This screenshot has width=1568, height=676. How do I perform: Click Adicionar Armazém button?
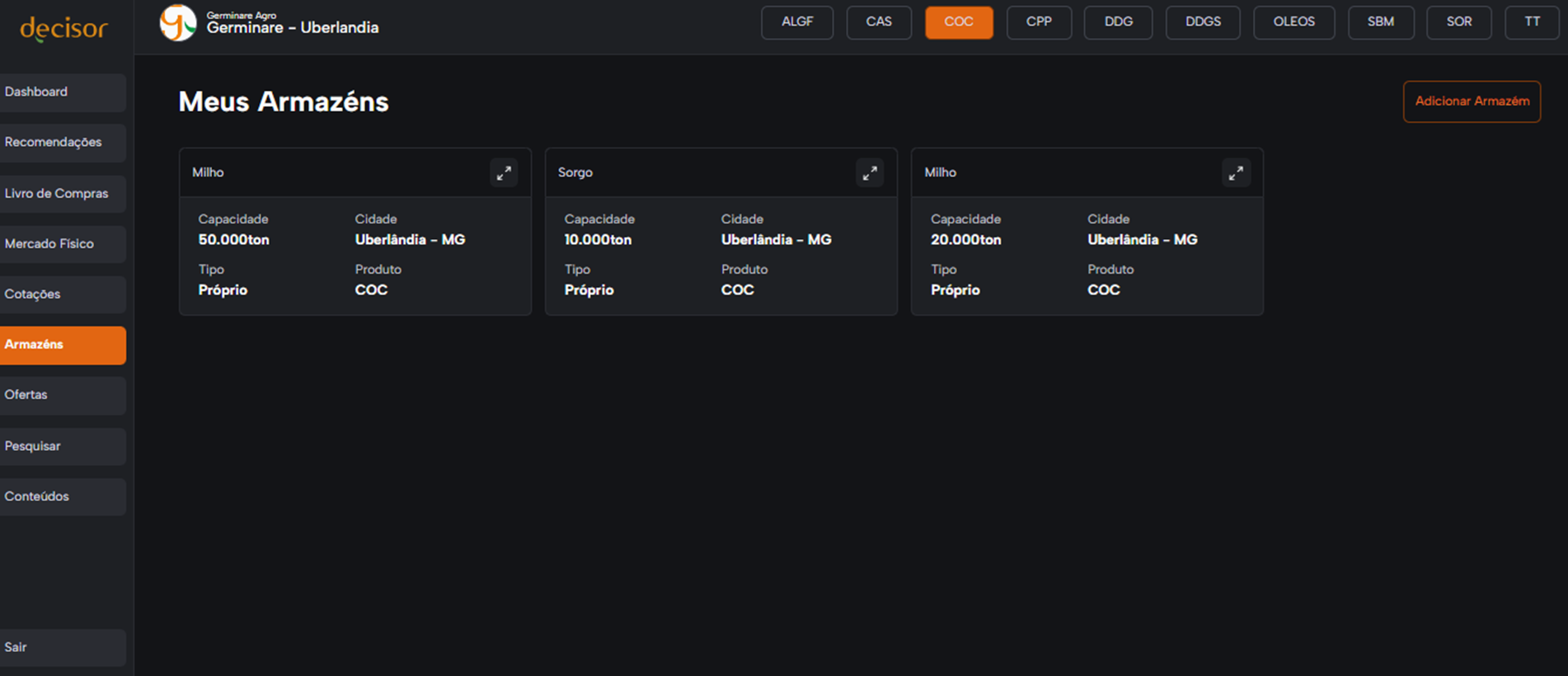coord(1472,101)
